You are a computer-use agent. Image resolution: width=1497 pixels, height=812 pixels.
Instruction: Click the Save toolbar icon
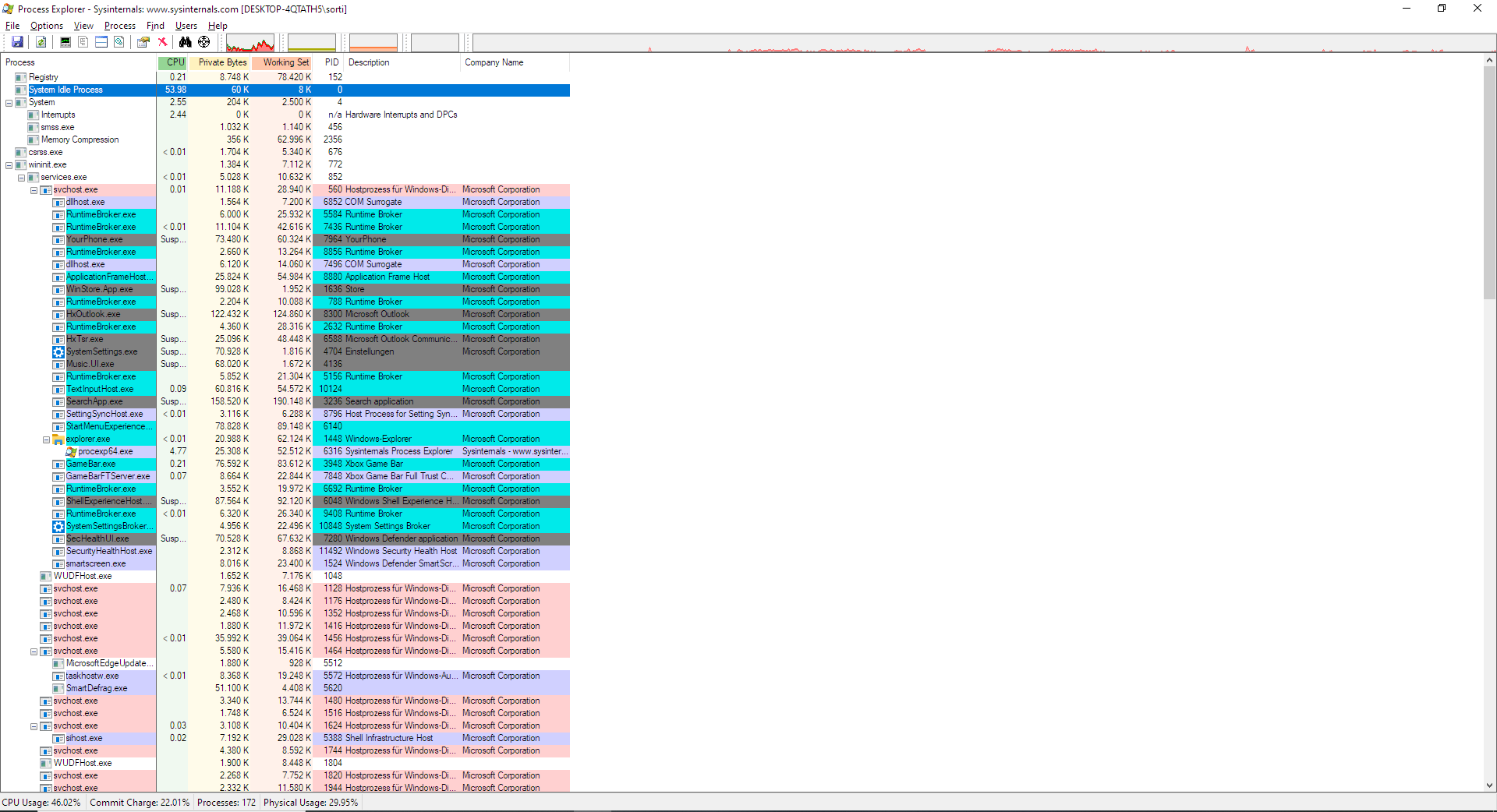(x=17, y=42)
